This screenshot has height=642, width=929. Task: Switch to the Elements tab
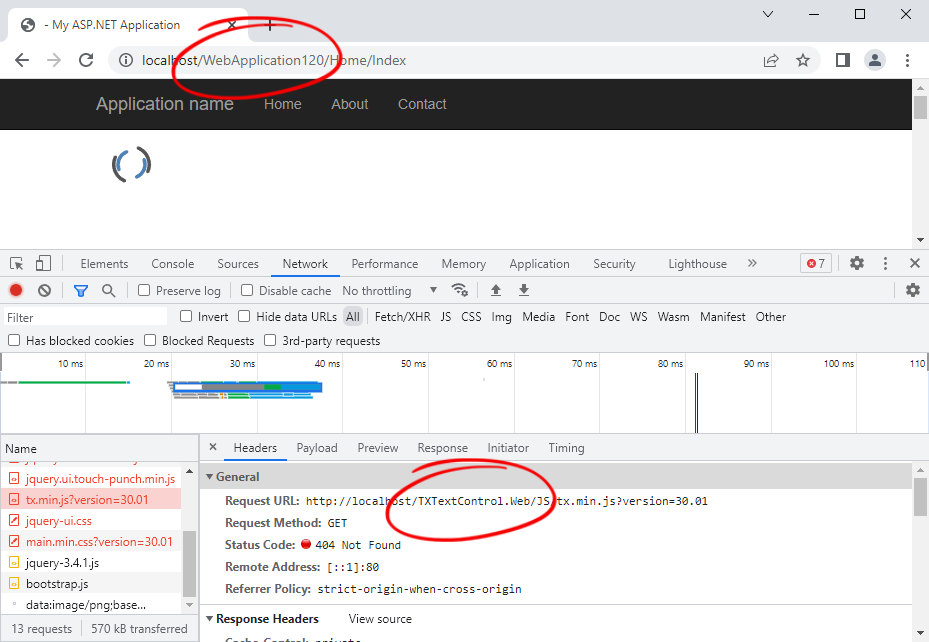point(104,264)
